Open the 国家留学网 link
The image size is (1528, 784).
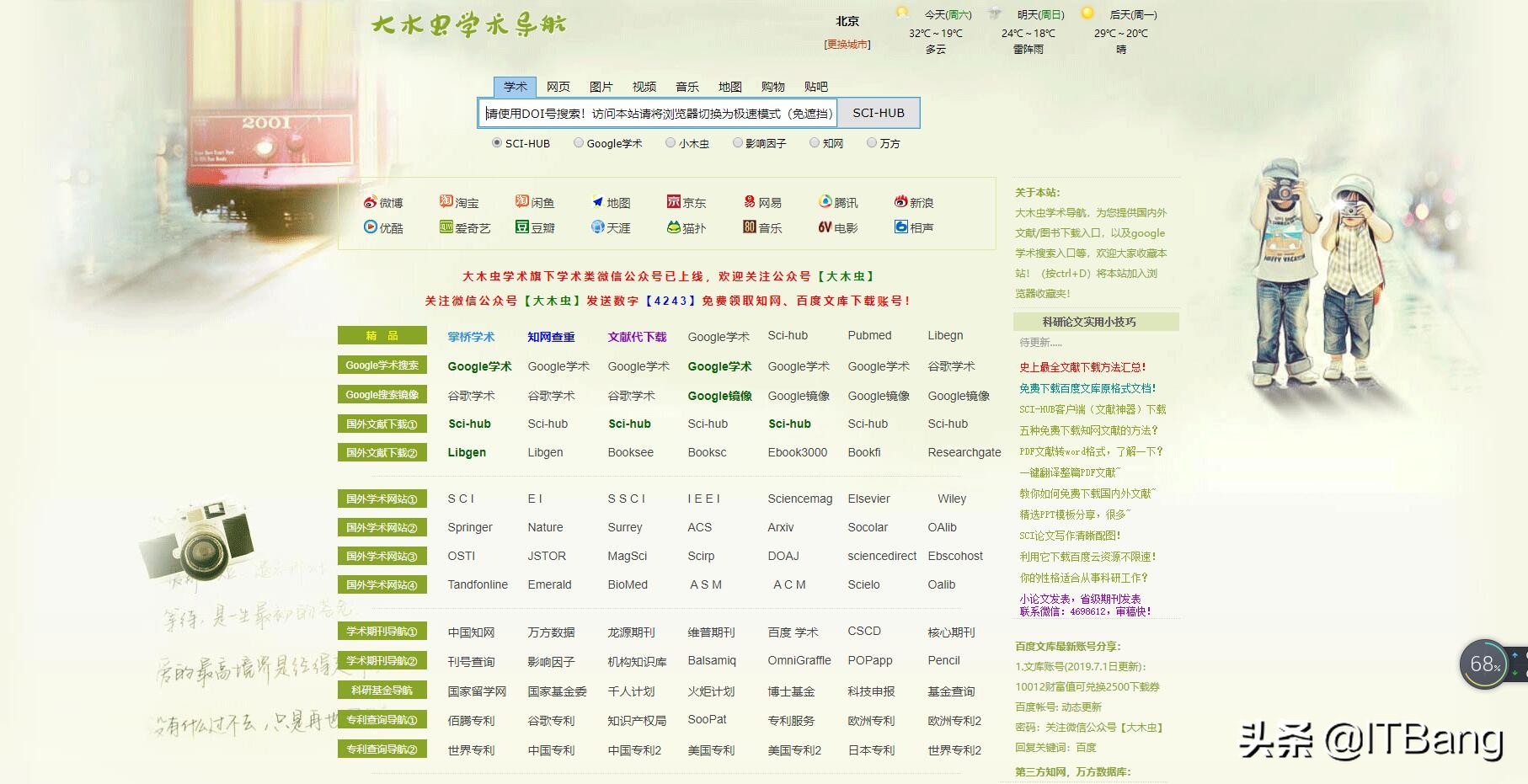[478, 691]
